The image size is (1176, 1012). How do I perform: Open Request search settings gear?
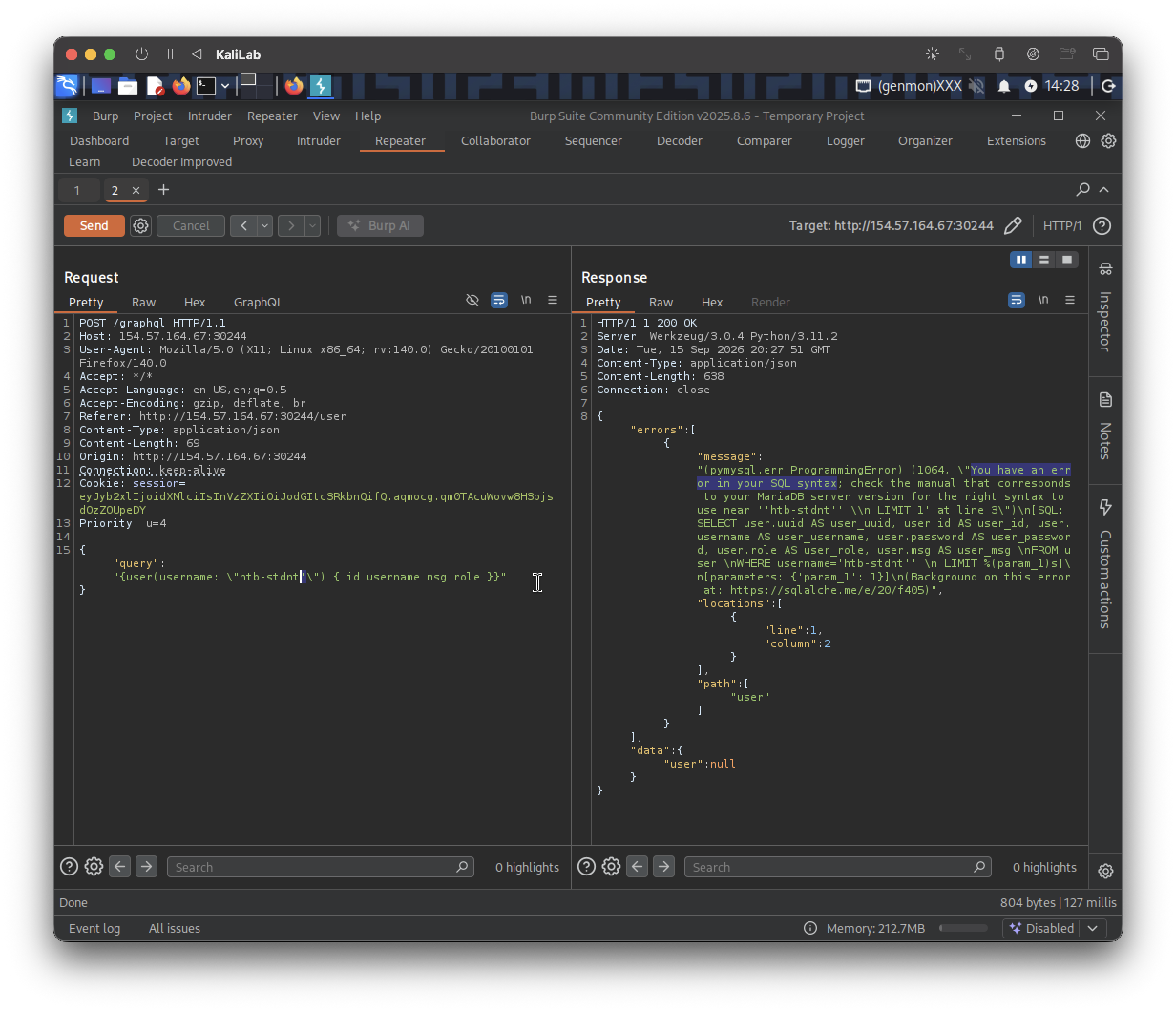click(94, 867)
